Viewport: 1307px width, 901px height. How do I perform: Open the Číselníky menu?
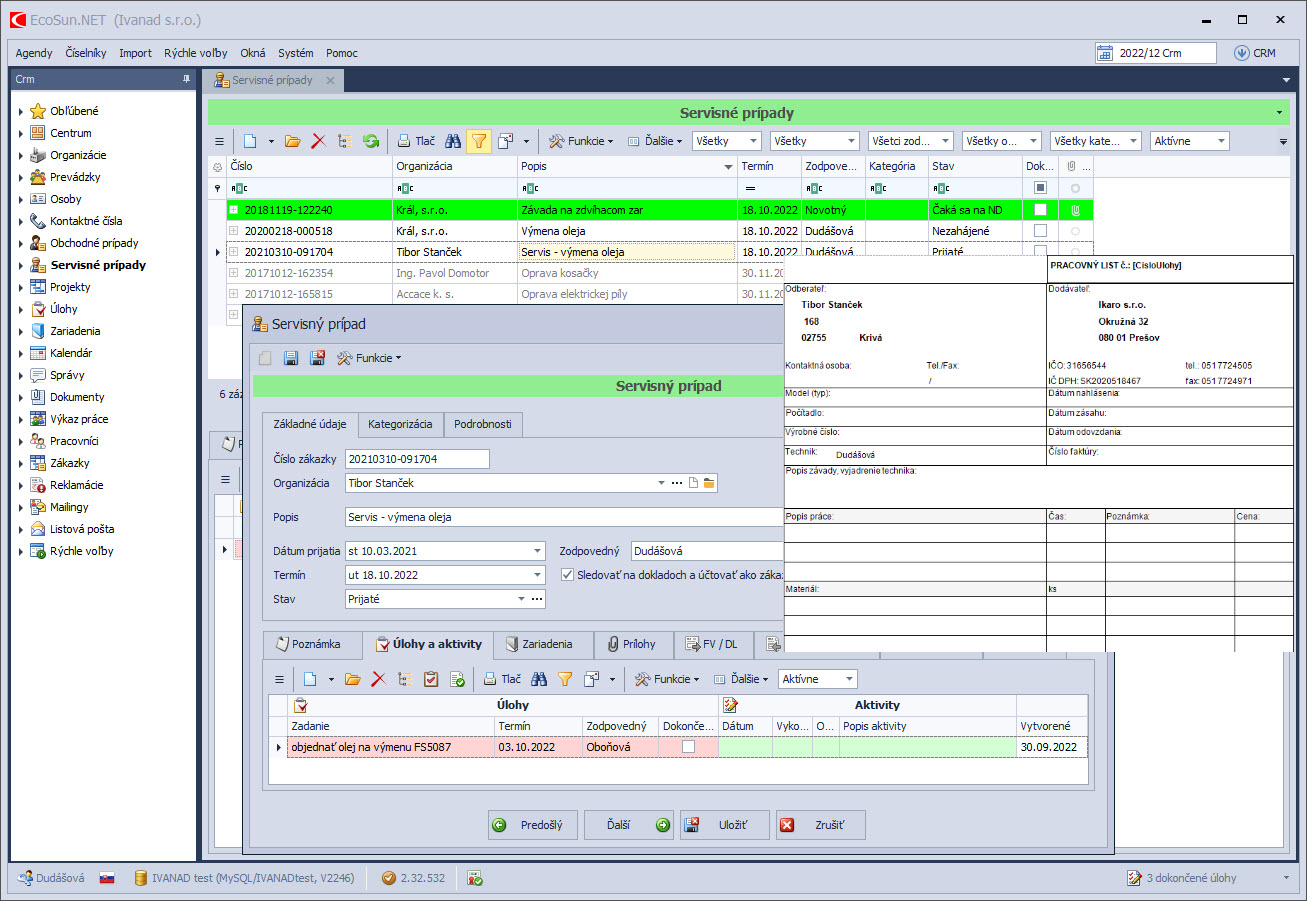pos(86,53)
